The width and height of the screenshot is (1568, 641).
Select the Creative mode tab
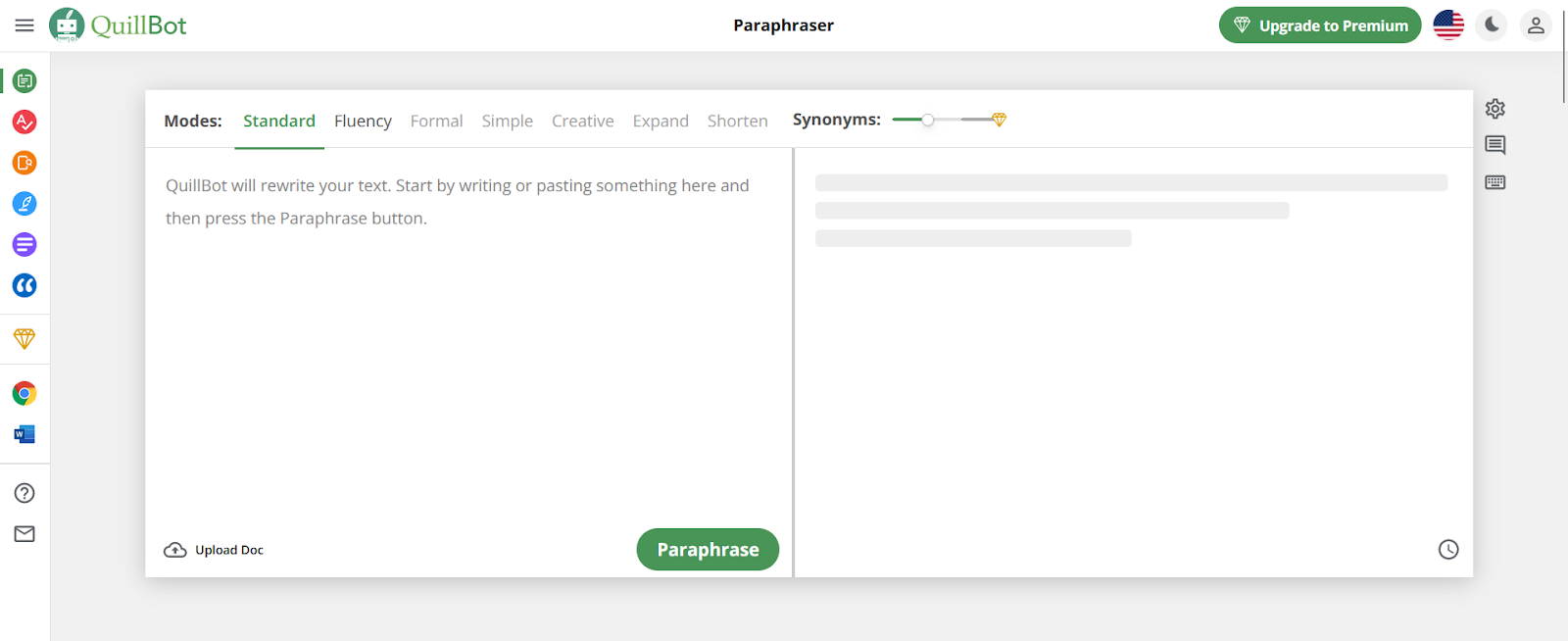pyautogui.click(x=582, y=121)
